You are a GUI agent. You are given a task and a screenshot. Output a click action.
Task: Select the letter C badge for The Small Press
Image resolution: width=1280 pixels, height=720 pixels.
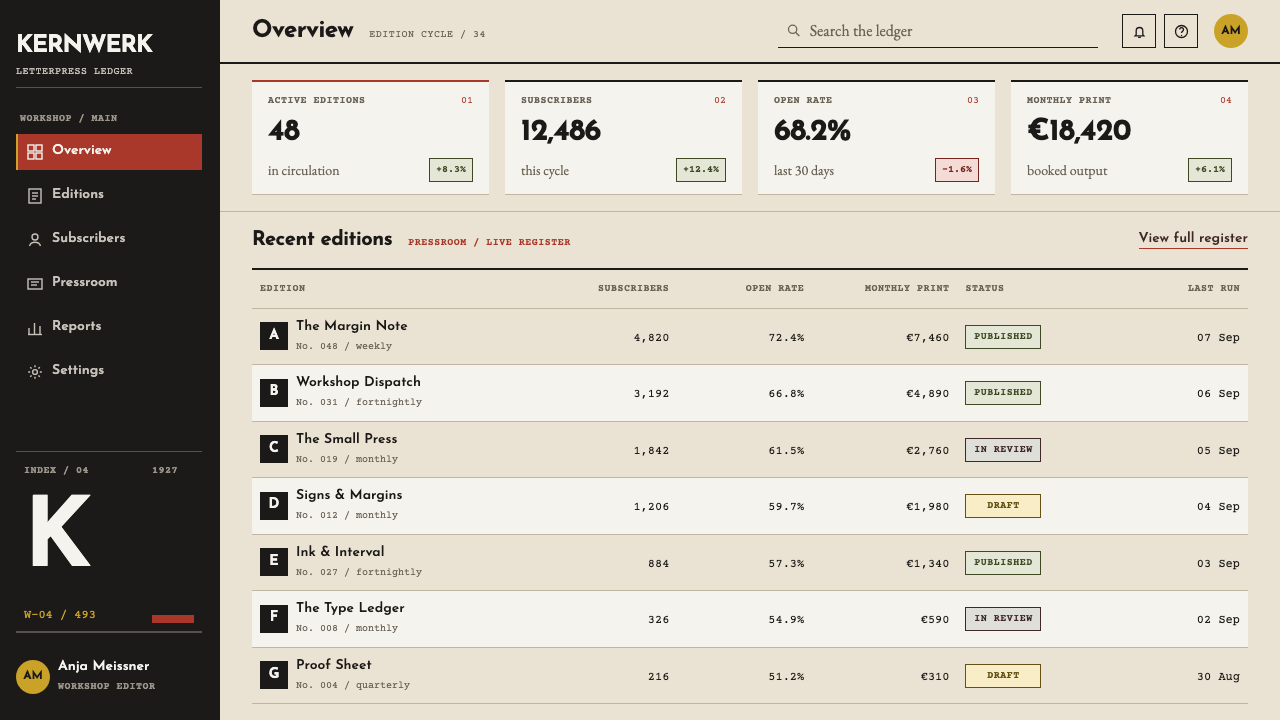[274, 449]
